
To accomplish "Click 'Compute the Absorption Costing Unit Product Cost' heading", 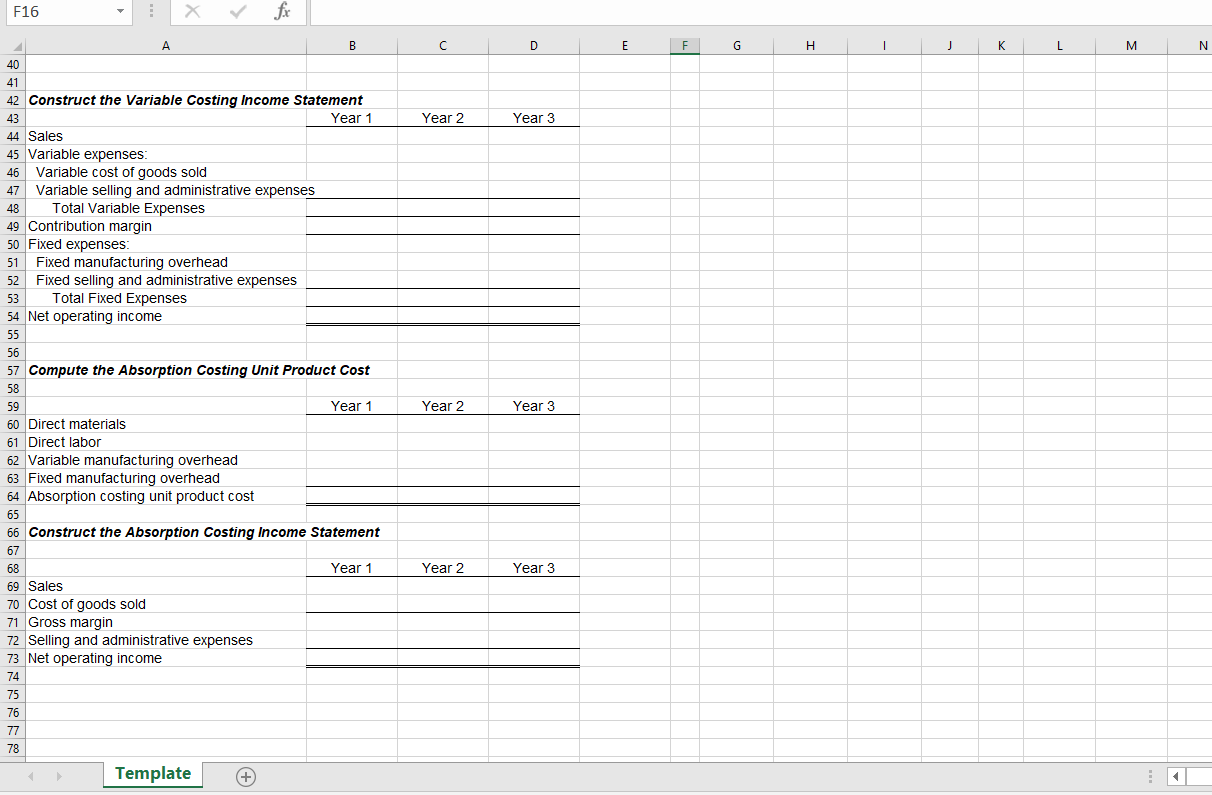I will [x=199, y=370].
